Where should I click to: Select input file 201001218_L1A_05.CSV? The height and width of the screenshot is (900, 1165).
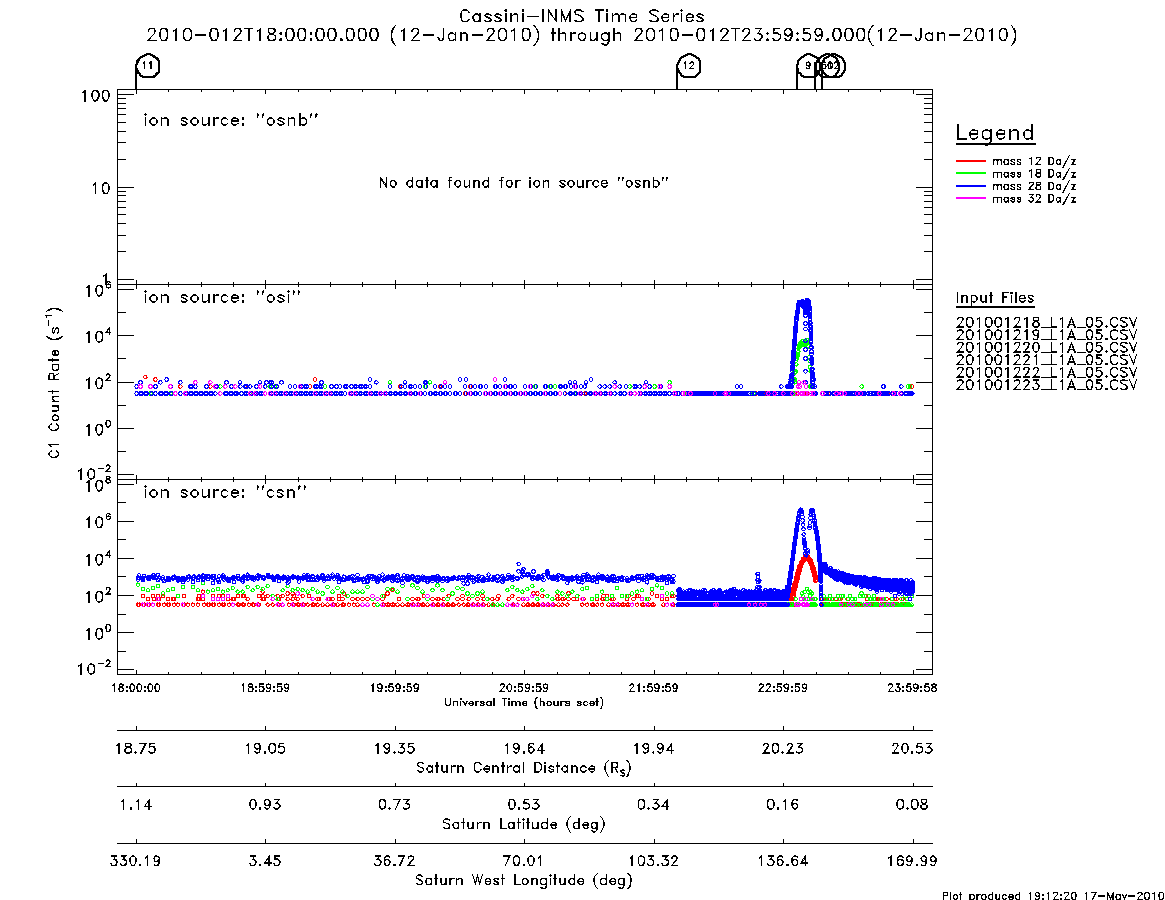(x=1046, y=323)
